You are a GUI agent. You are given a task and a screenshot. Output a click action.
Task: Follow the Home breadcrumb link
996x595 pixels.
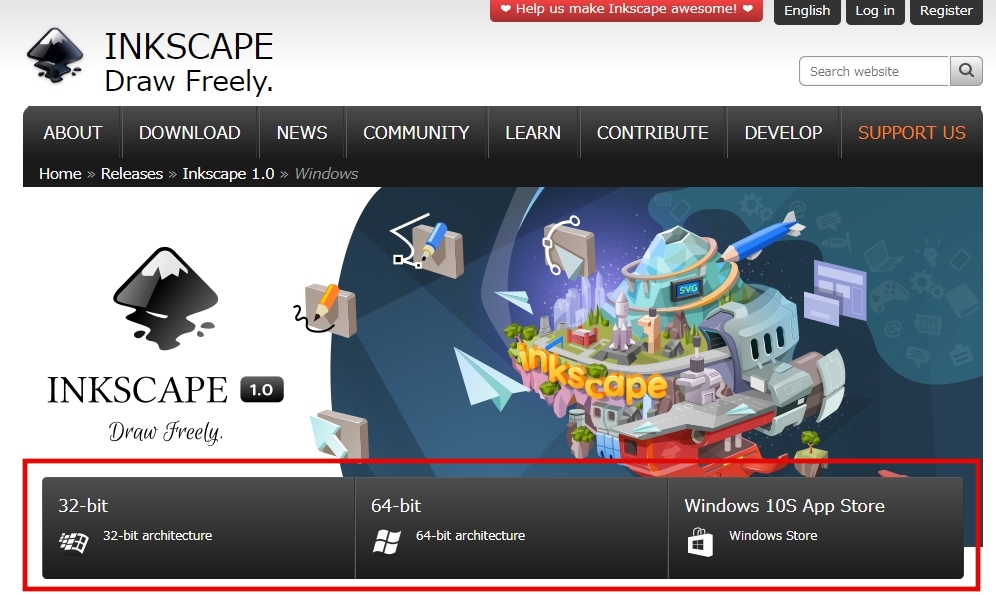[60, 173]
